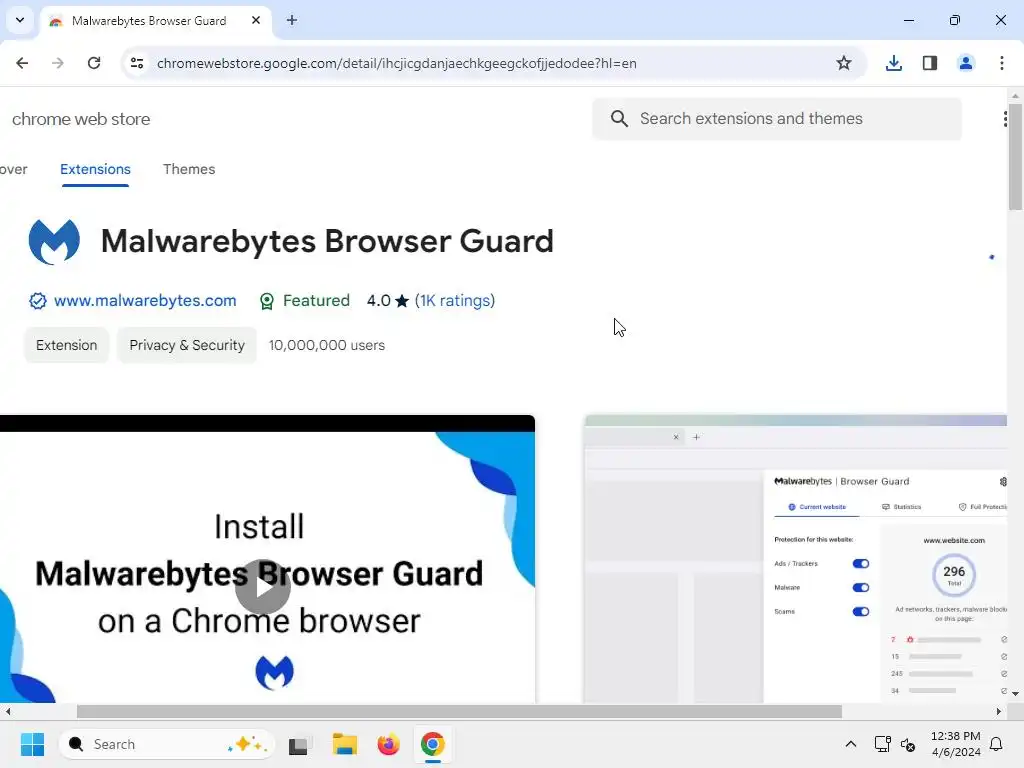
Task: Open www.malwarebytes.com link
Action: tap(145, 300)
